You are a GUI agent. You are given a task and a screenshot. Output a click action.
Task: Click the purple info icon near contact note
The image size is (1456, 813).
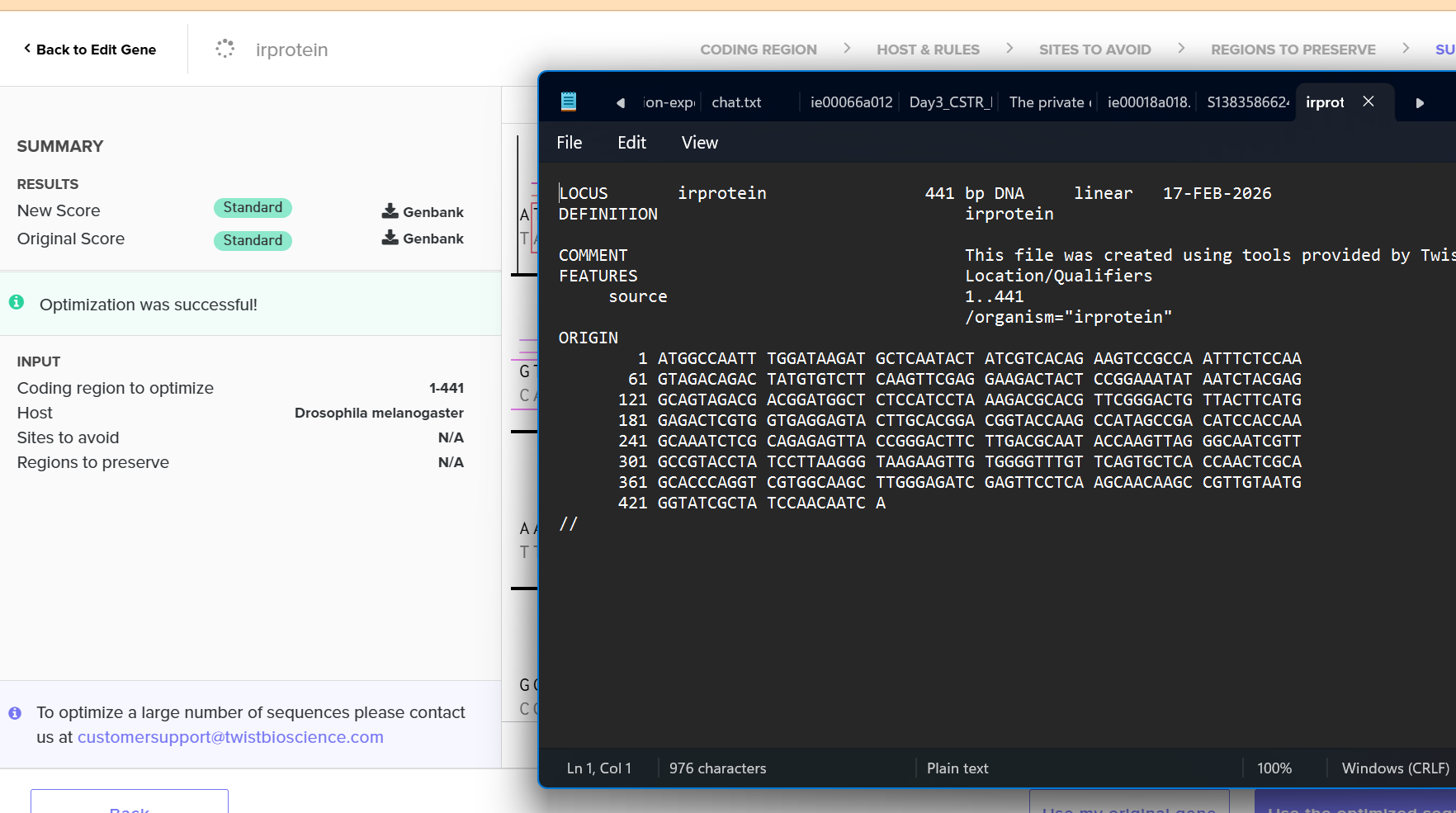click(x=15, y=713)
